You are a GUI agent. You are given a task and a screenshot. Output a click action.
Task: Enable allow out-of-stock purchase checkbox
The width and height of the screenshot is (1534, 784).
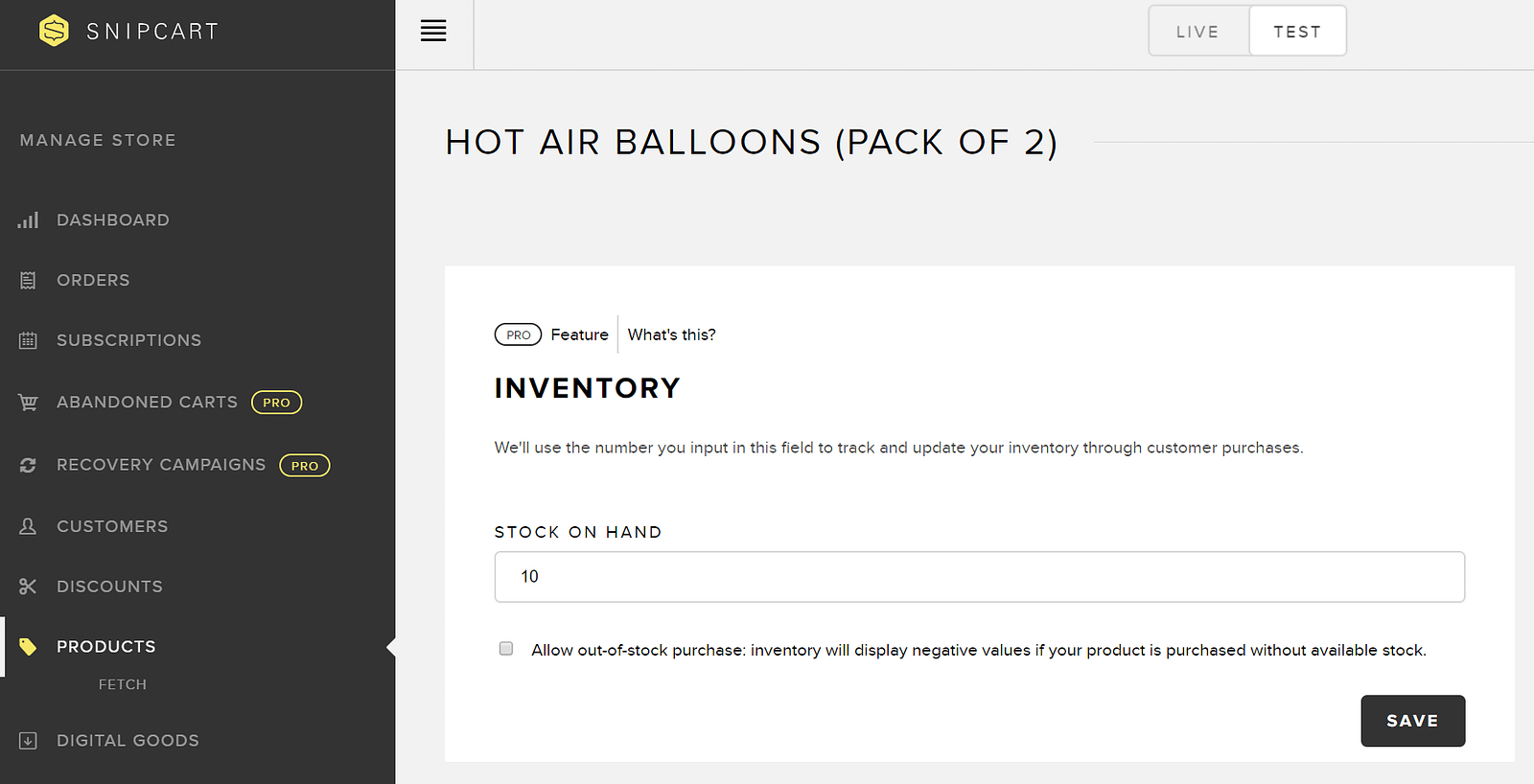coord(506,649)
